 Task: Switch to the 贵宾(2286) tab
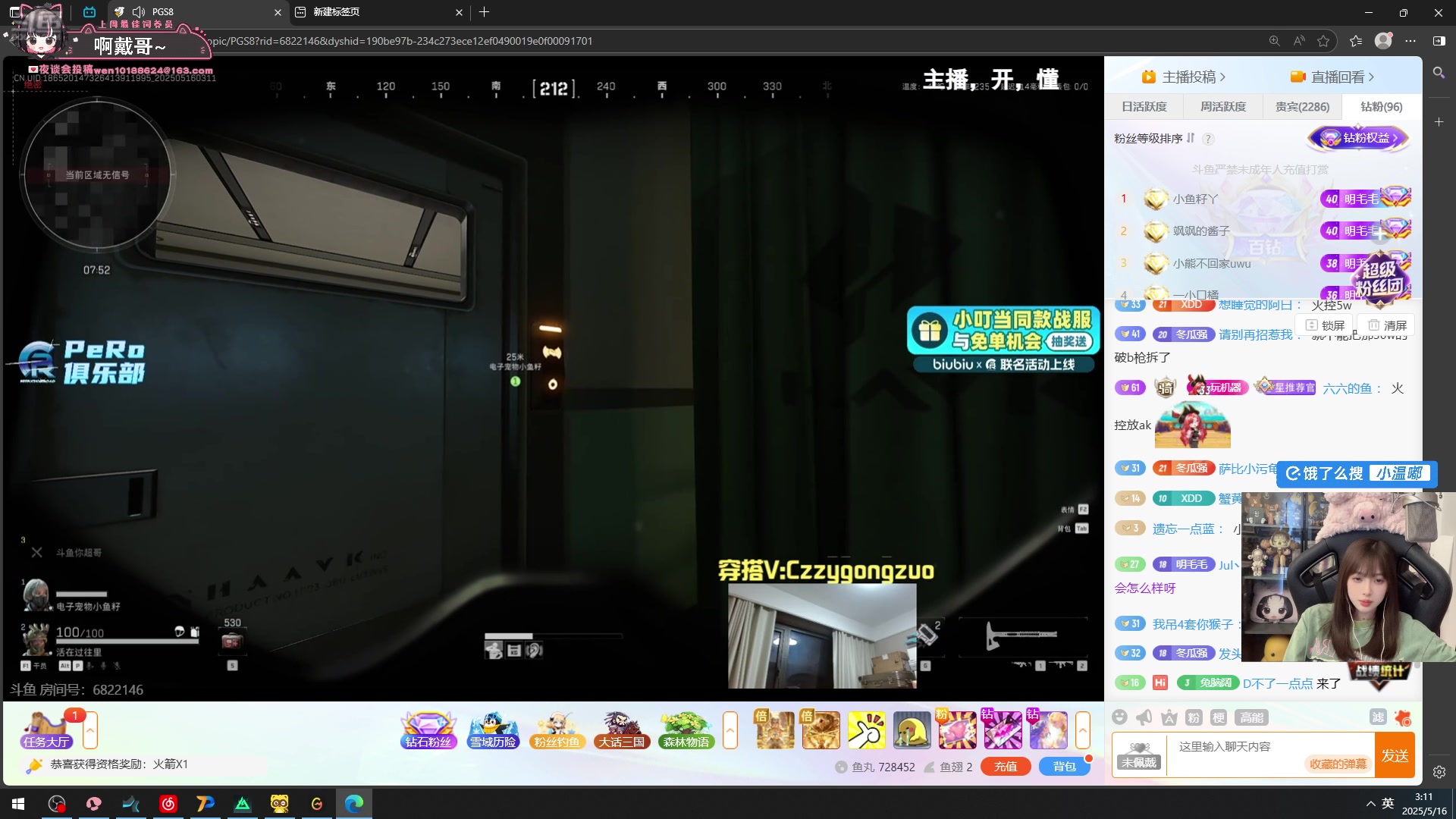1302,107
